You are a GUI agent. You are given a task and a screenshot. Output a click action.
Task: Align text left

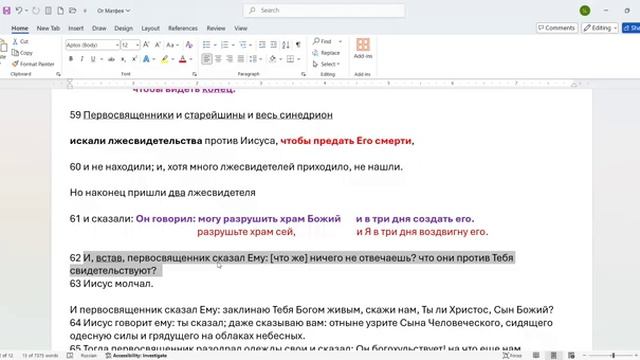(207, 59)
